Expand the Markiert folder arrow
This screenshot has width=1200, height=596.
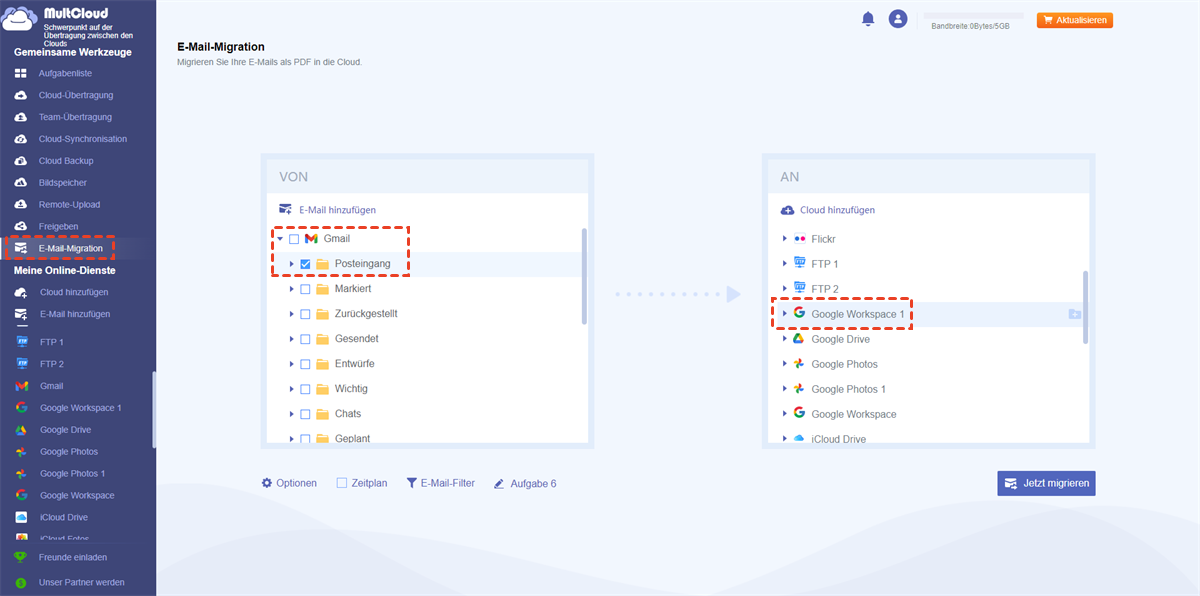click(291, 289)
